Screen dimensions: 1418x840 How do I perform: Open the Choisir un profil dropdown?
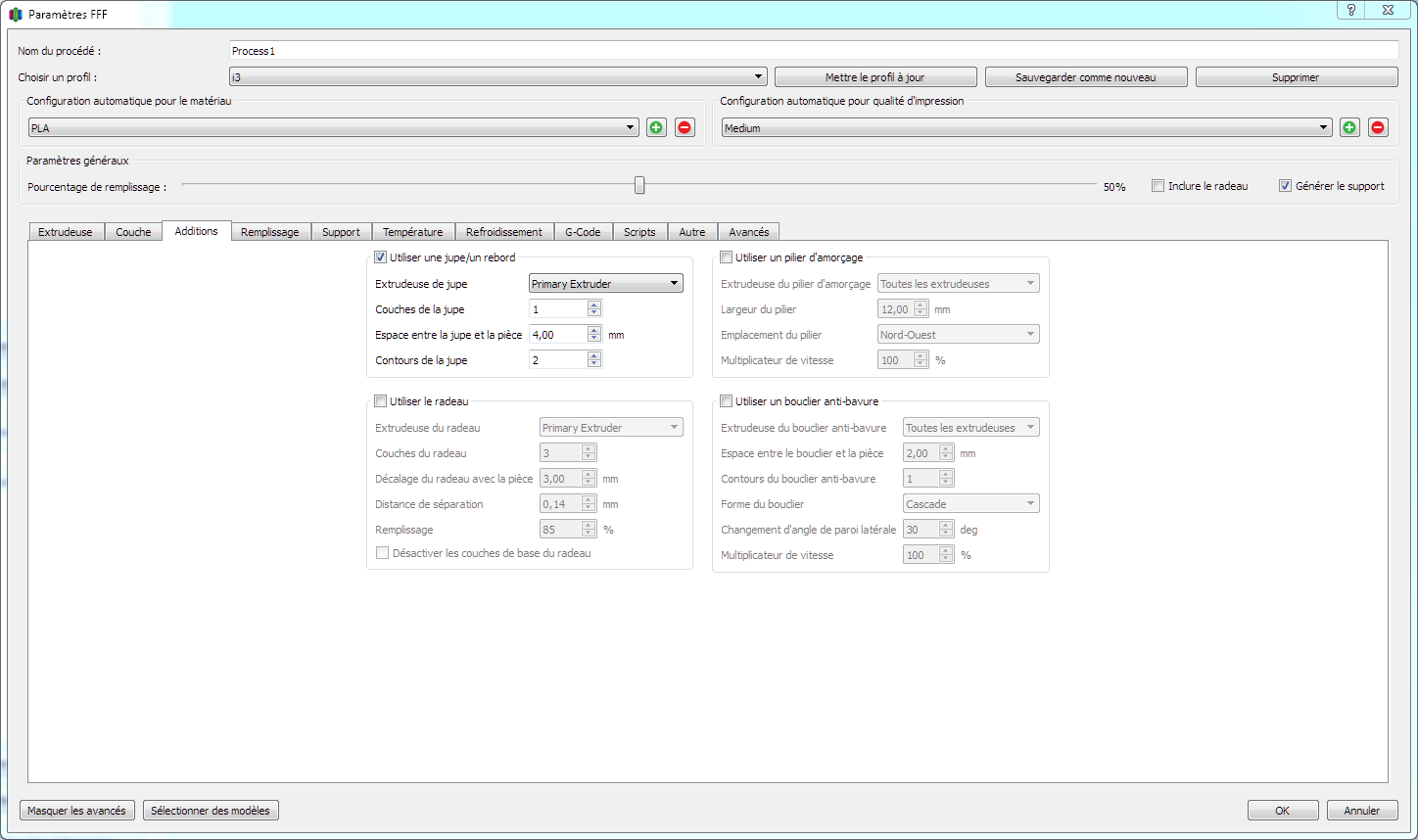click(x=497, y=77)
